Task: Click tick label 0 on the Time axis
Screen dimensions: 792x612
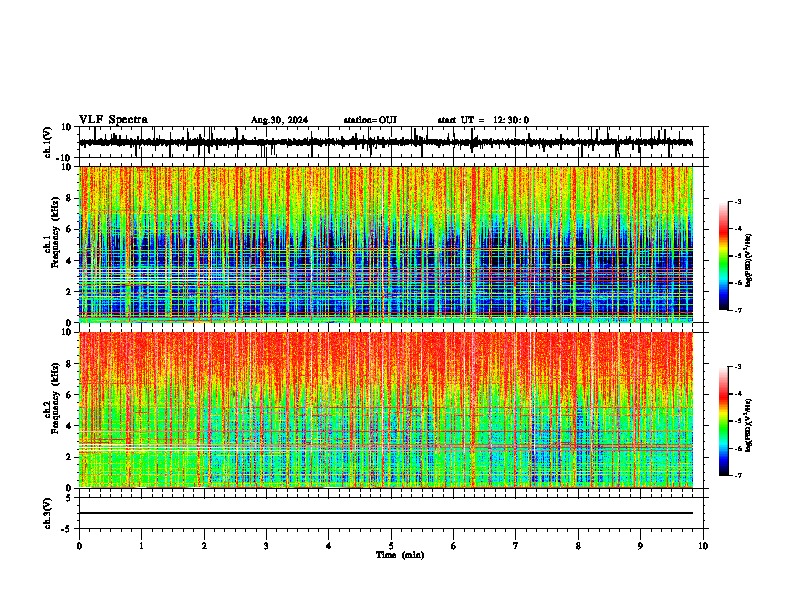Action: (79, 546)
